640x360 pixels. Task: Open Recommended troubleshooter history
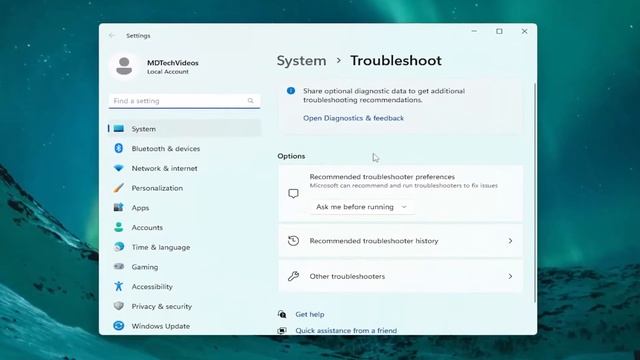tap(400, 241)
